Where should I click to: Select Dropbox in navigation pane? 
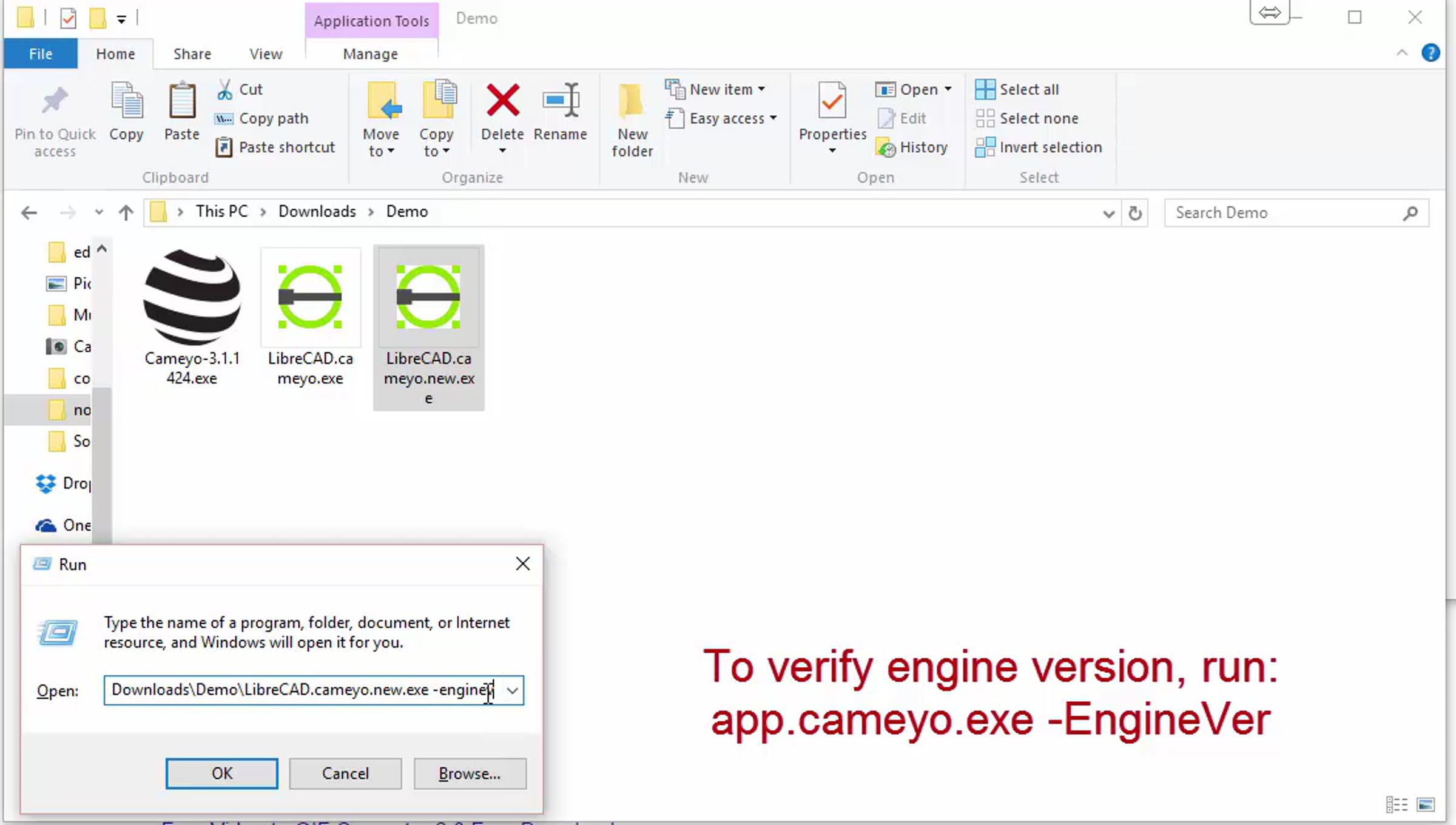(63, 483)
